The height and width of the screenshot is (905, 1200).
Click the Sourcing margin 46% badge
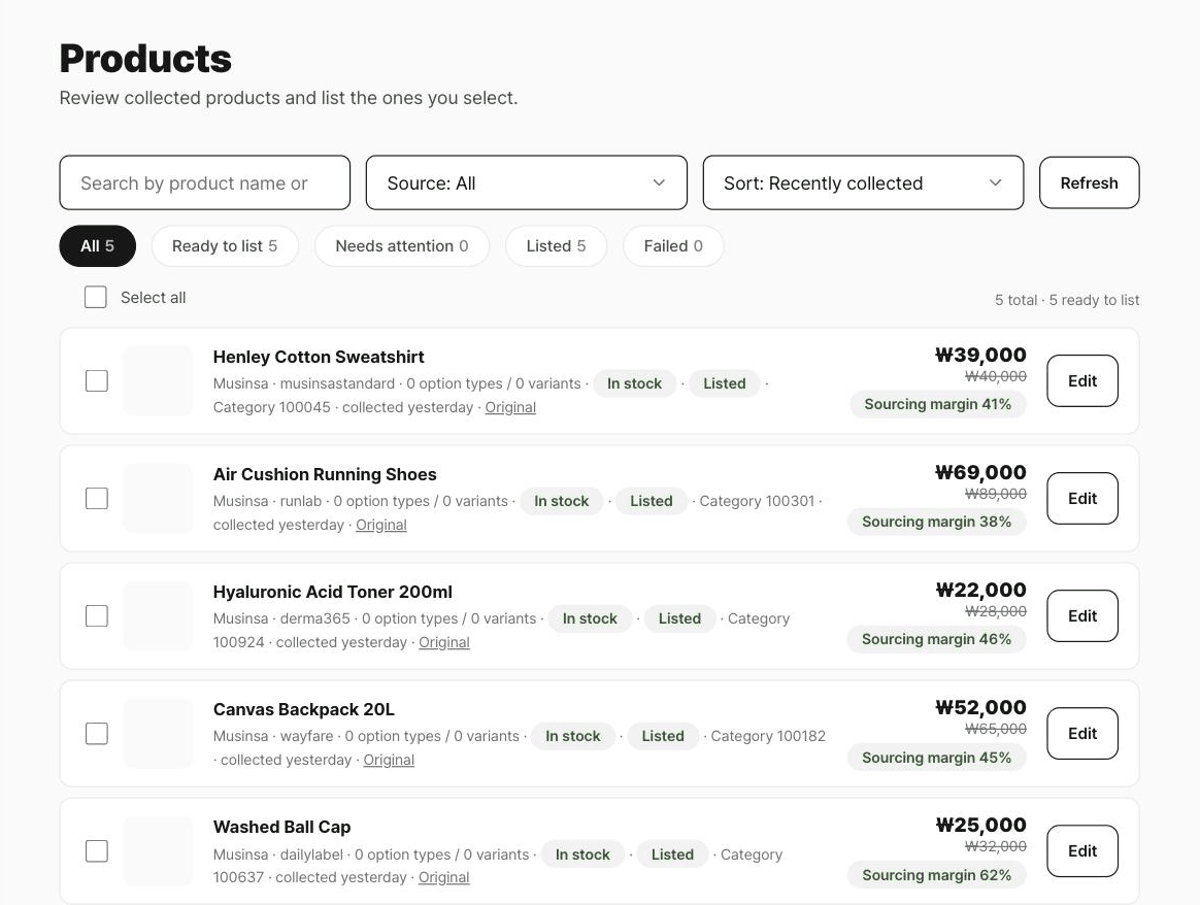point(937,639)
